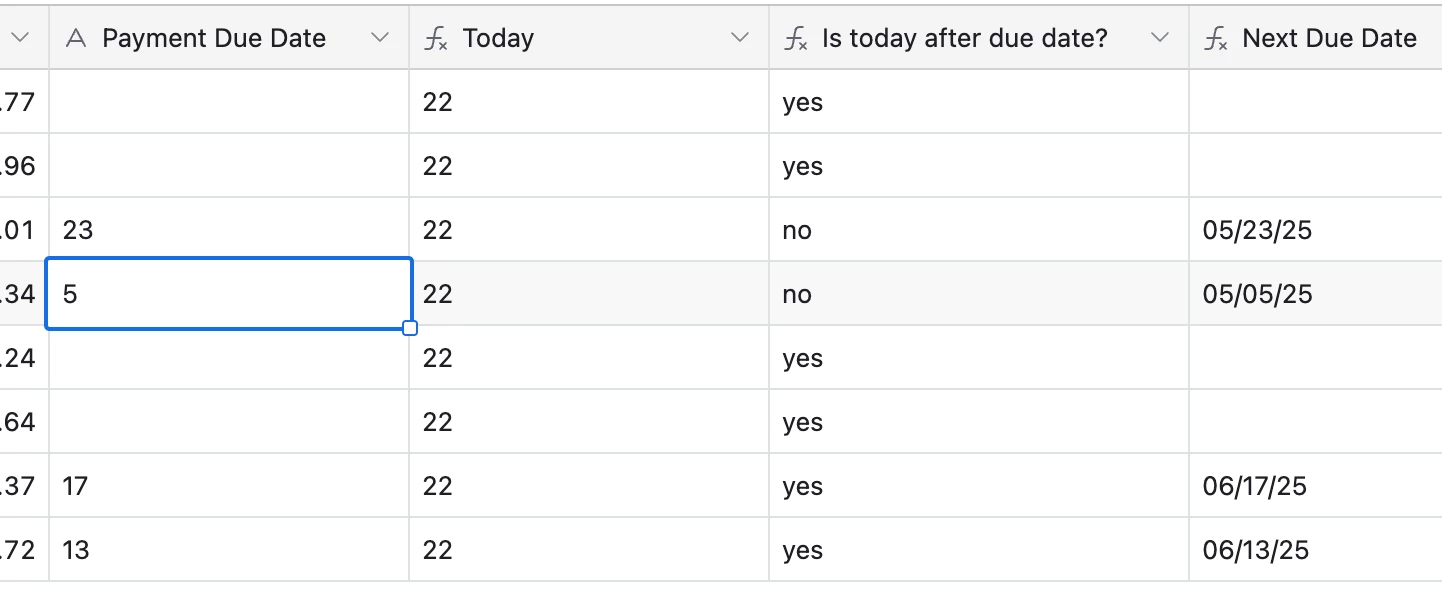Click the formula icon next to Today
Screen dimensions: 1442x604
point(436,40)
